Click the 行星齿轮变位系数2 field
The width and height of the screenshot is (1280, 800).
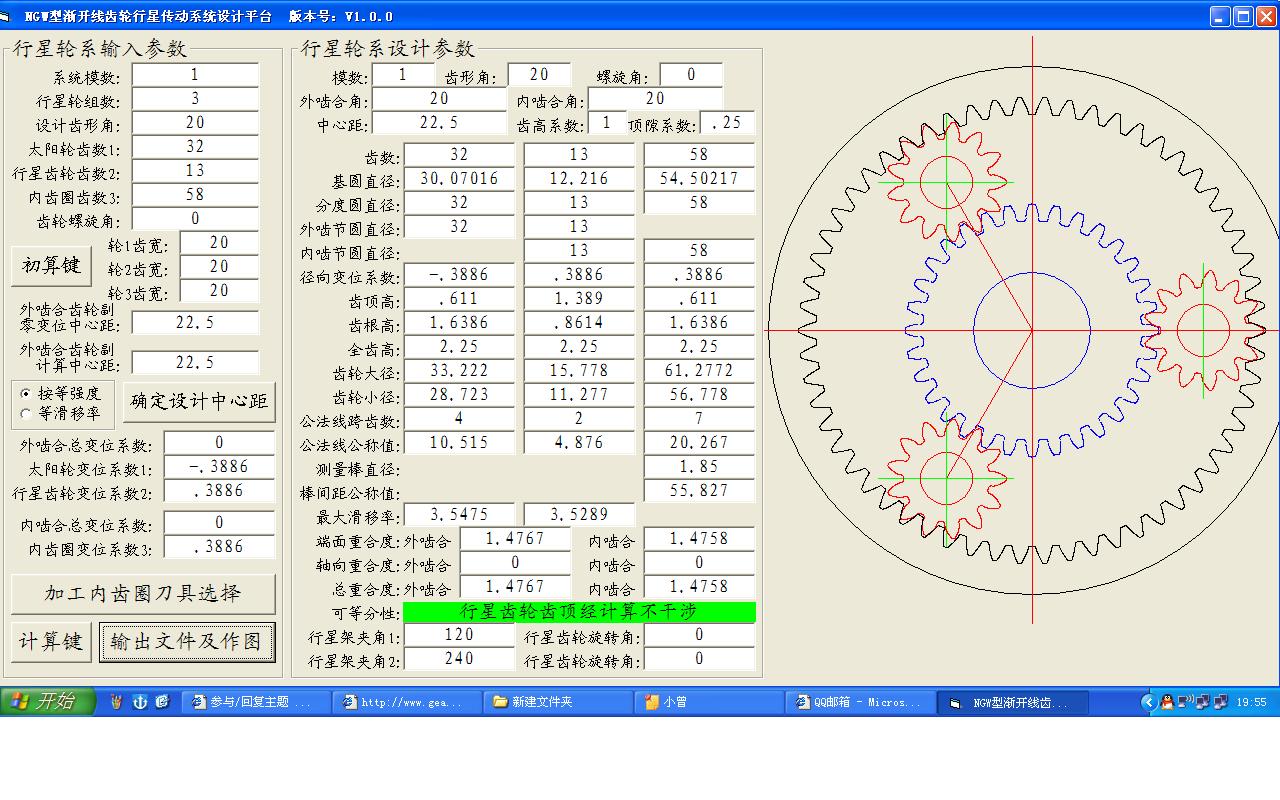pos(219,490)
